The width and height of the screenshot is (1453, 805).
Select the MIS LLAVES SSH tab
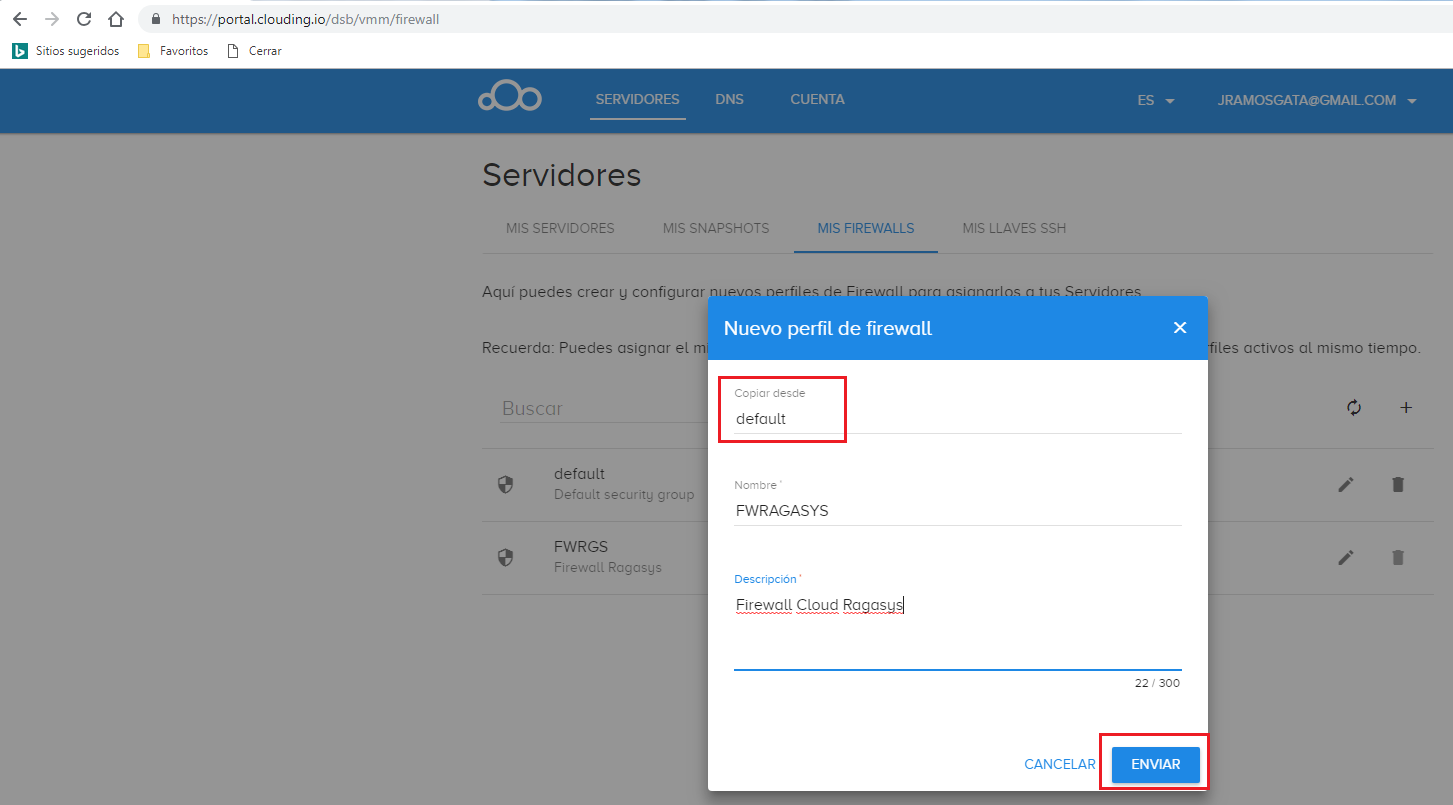click(1013, 228)
